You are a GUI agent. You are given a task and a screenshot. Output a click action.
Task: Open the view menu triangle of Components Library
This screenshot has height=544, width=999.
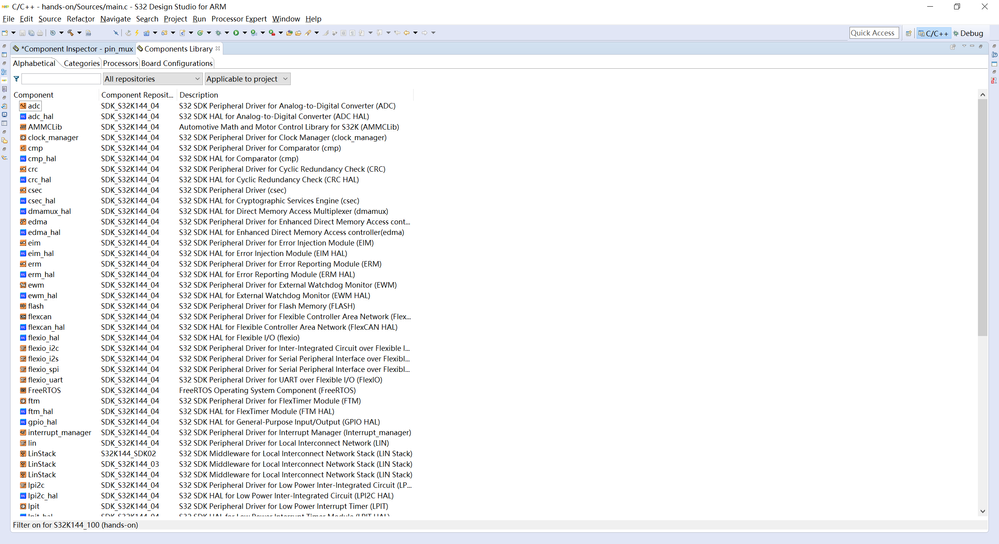click(x=964, y=47)
